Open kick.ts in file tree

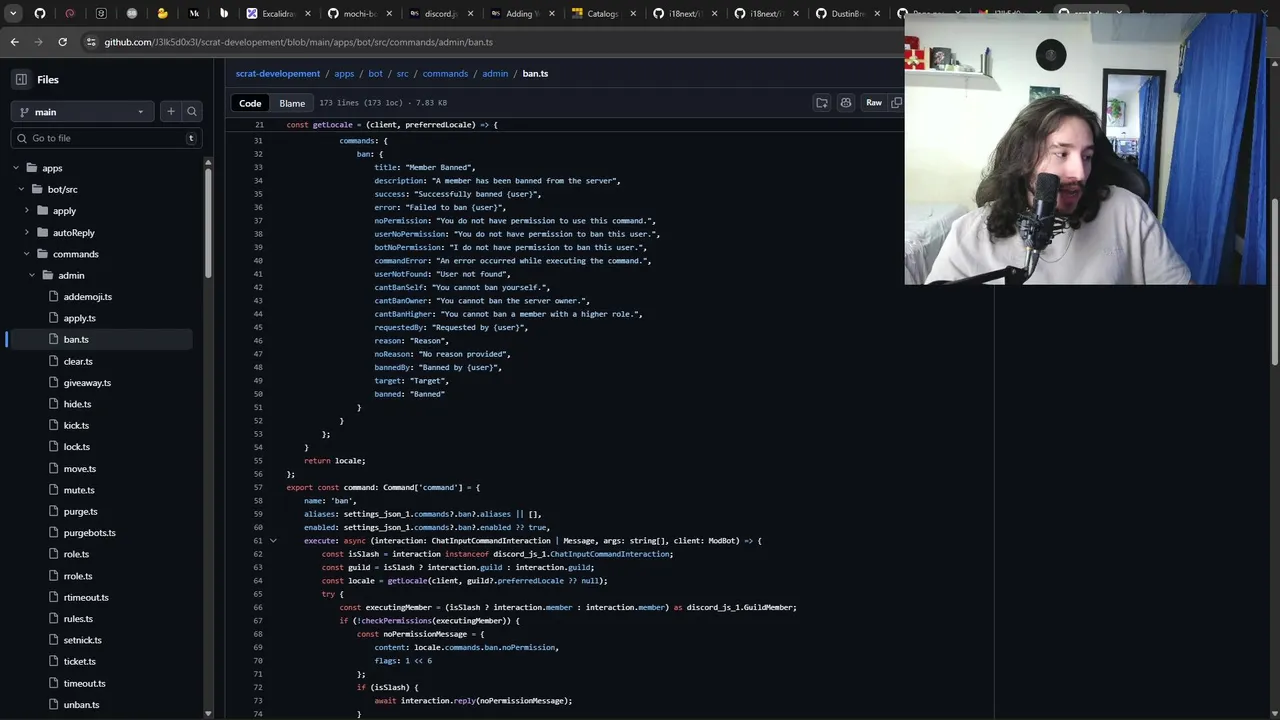pyautogui.click(x=76, y=426)
